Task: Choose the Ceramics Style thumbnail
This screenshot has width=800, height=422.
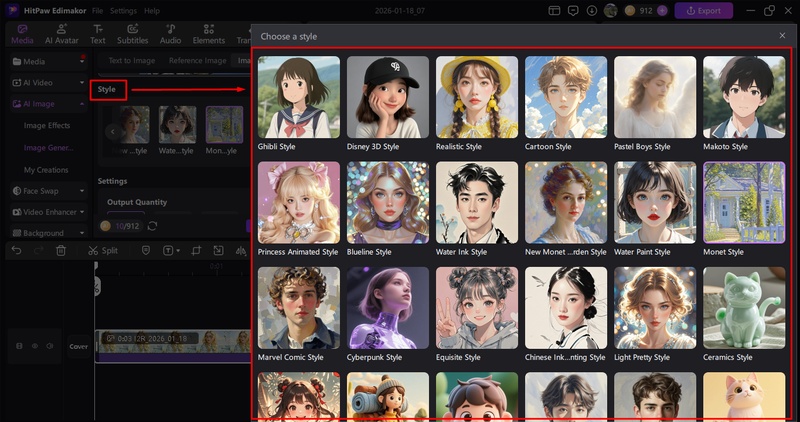Action: [744, 308]
